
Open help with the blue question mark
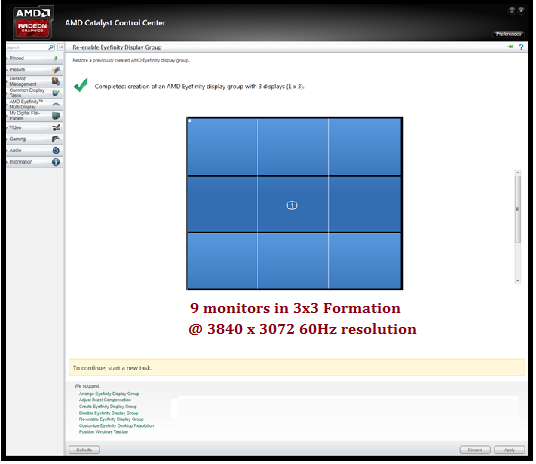[521, 47]
